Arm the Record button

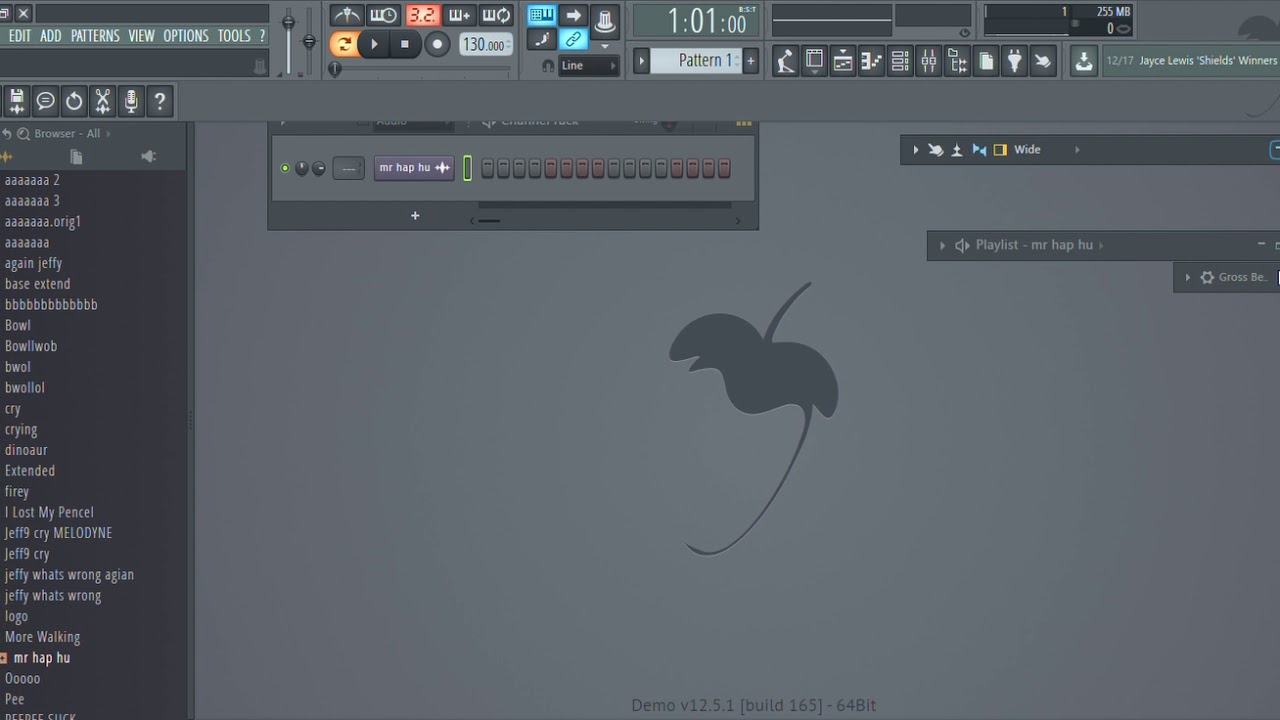tap(437, 44)
